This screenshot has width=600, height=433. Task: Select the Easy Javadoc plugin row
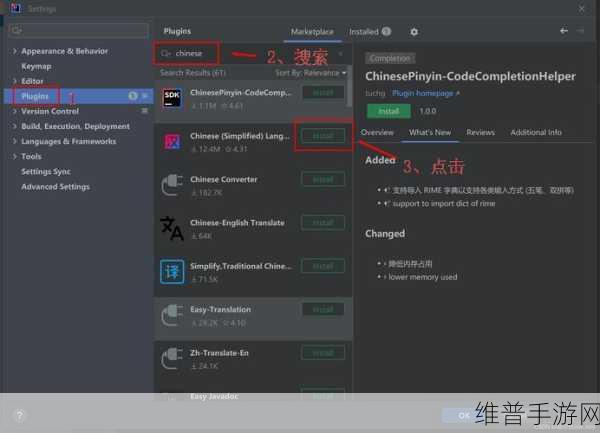point(253,396)
